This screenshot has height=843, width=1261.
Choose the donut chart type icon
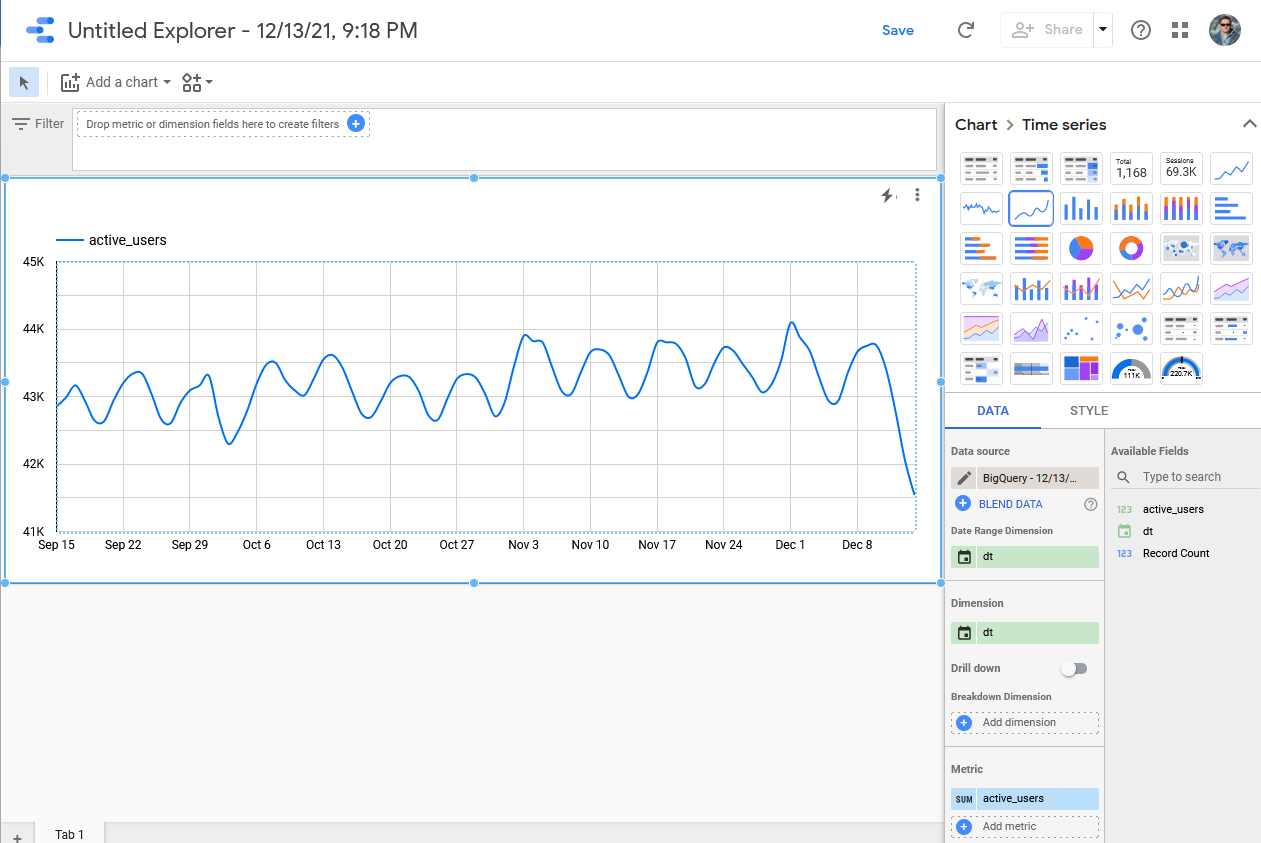pos(1131,248)
